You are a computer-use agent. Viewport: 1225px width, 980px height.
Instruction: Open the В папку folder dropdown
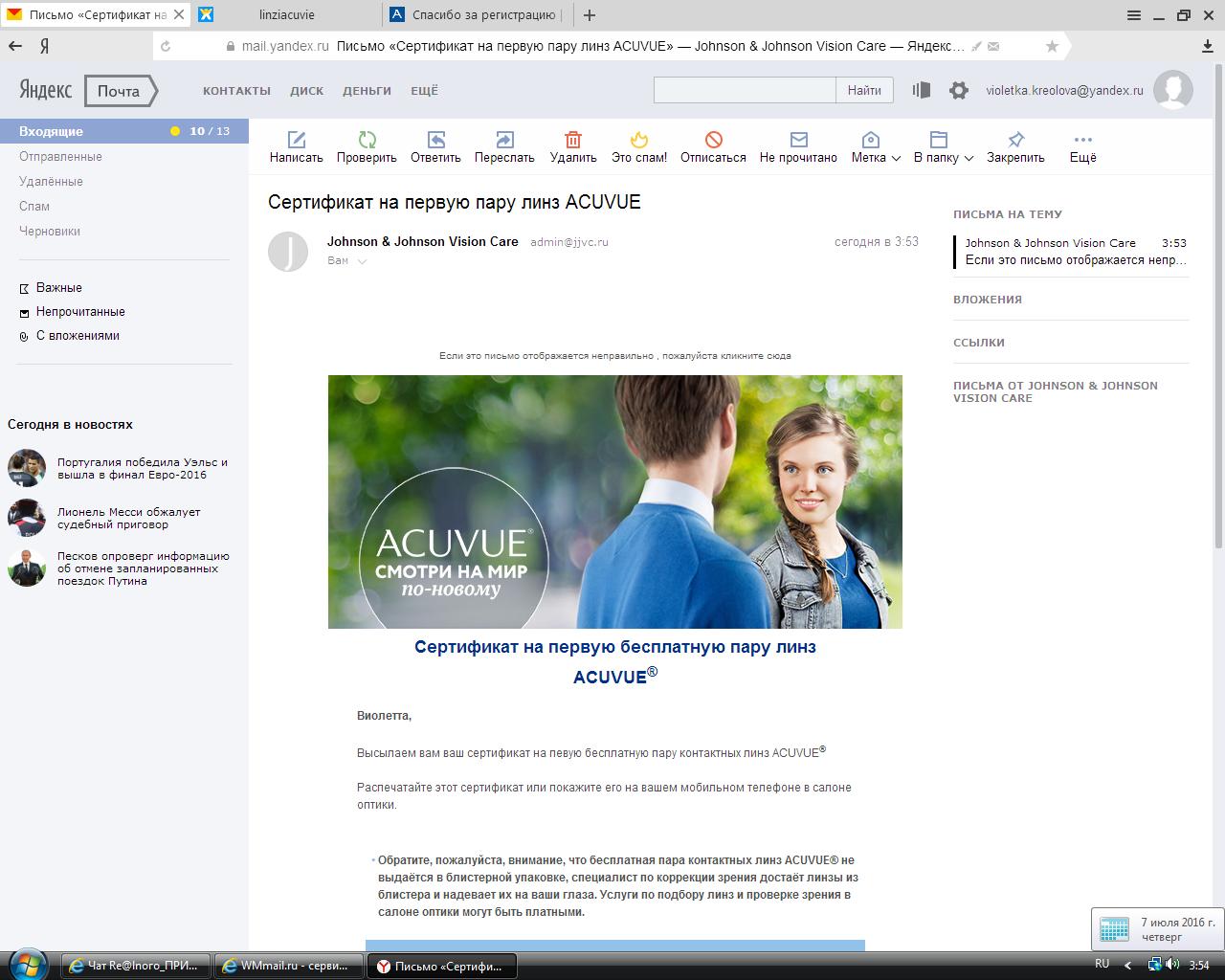(x=944, y=148)
